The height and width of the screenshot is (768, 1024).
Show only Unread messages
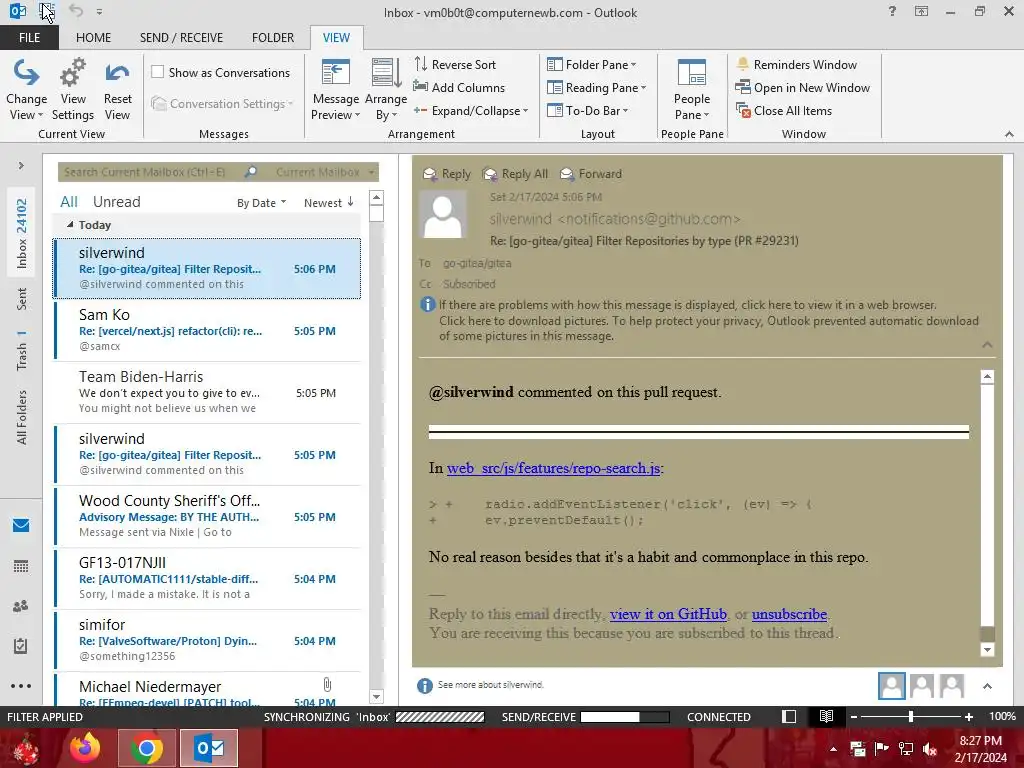(x=116, y=202)
